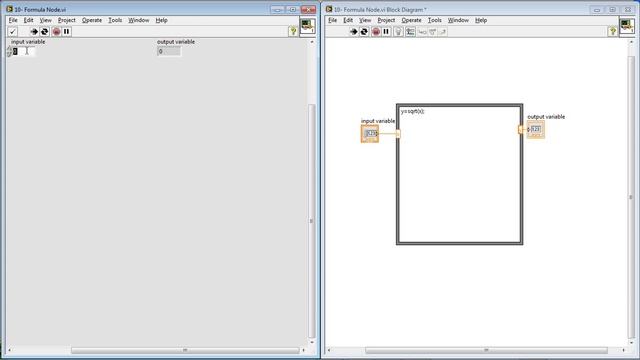This screenshot has width=640, height=360.
Task: Click the input variable numeric field
Action: click(23, 51)
